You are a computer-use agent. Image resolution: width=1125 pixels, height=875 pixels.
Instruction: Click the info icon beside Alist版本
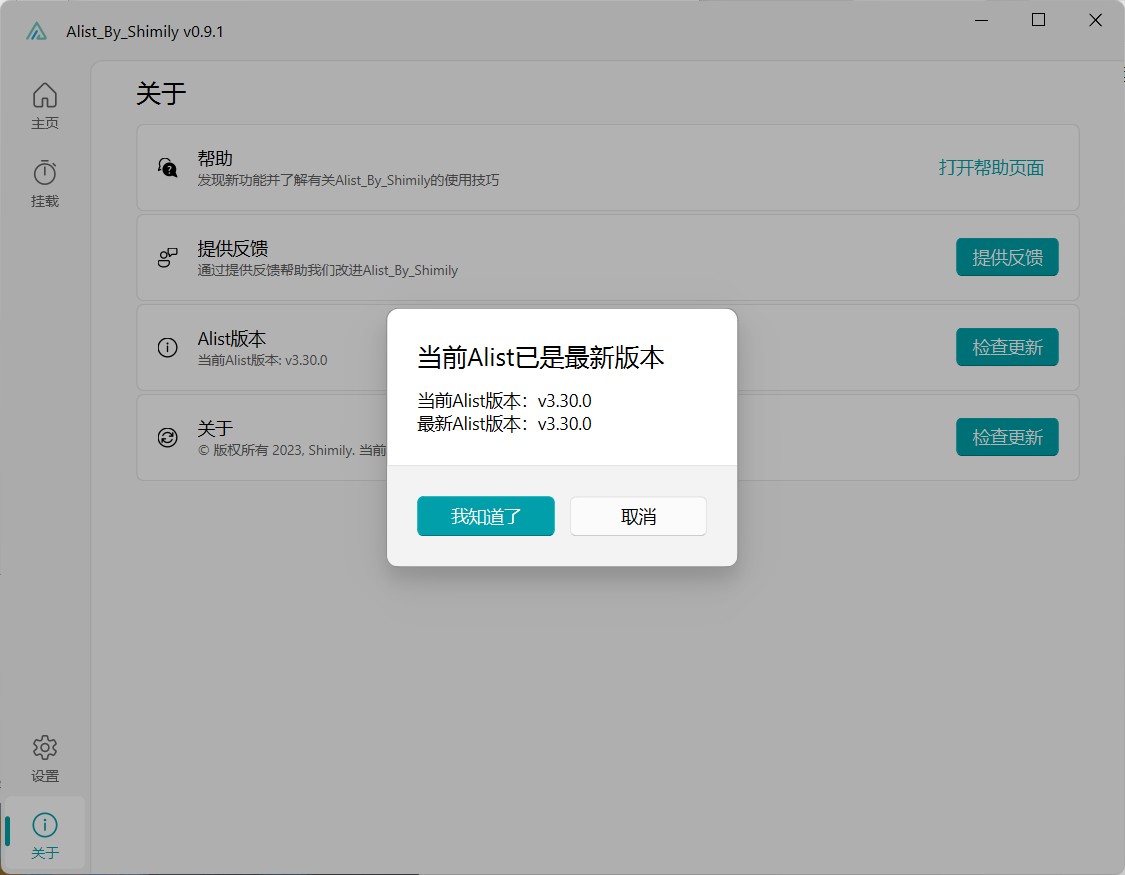(168, 348)
